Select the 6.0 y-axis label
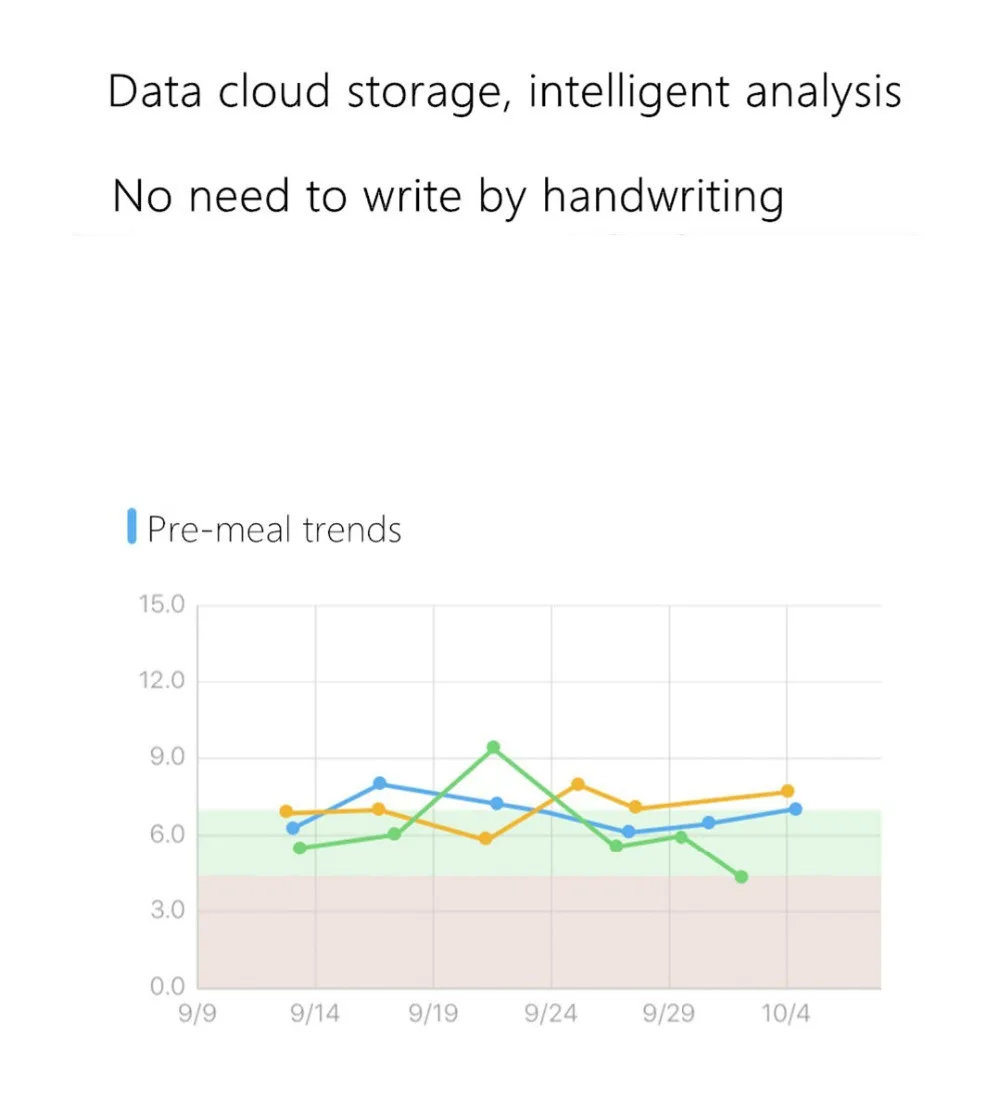Screen dimensions: 1000x1113 [163, 835]
